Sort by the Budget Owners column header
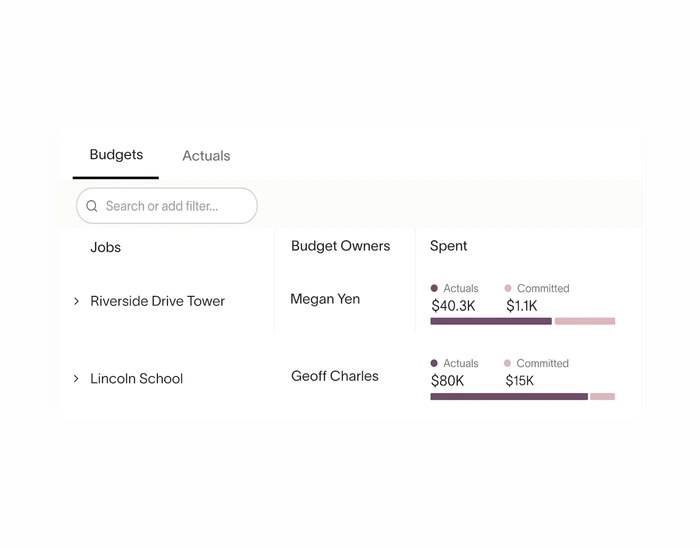 (x=340, y=246)
